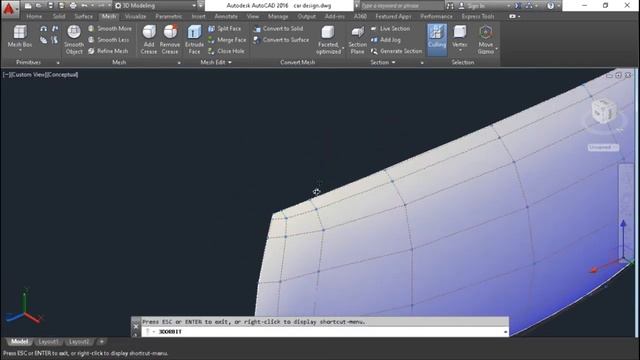
Task: Click Section Plane tool
Action: click(x=358, y=40)
